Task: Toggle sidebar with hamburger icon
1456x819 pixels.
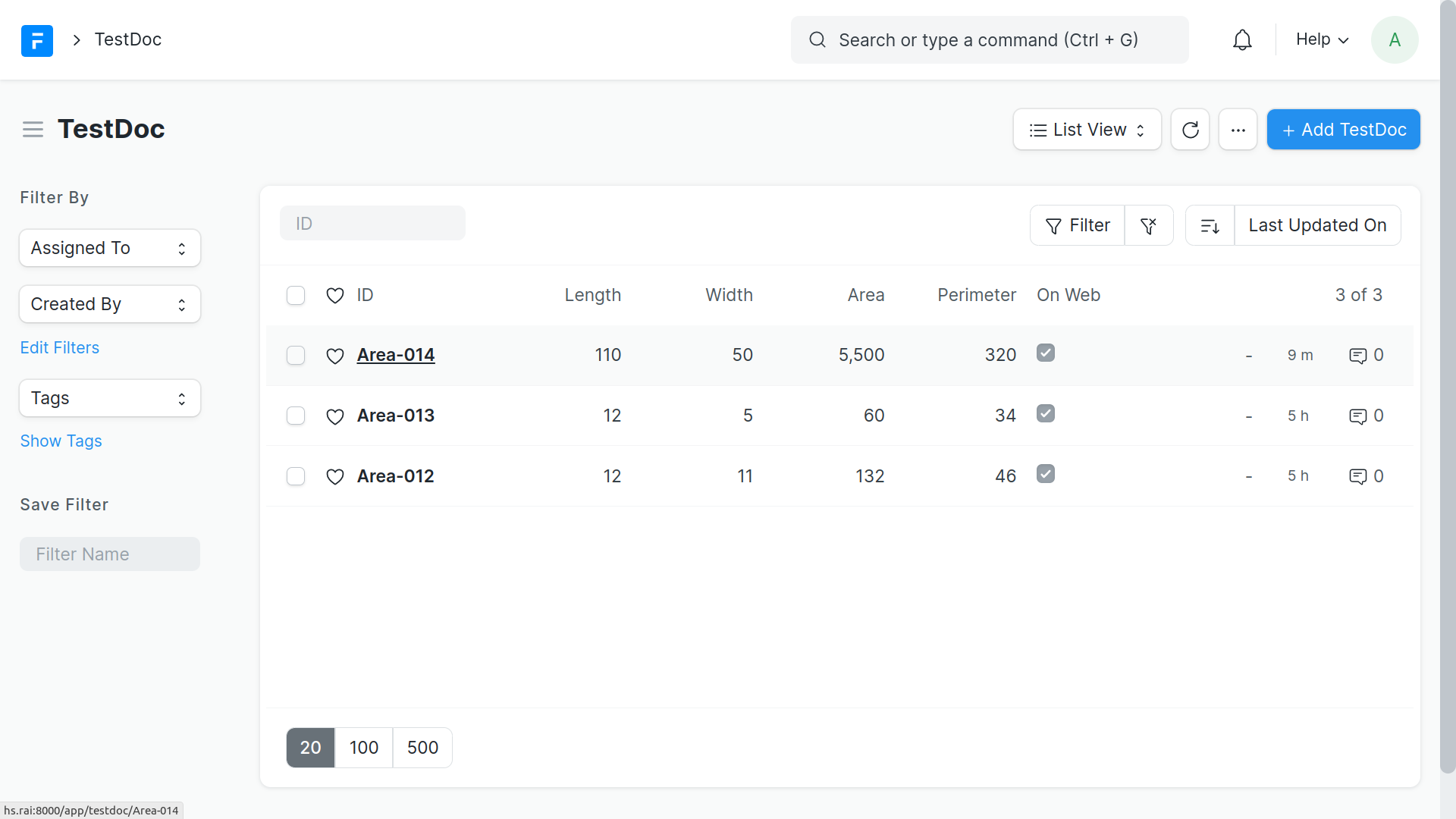Action: coord(33,130)
